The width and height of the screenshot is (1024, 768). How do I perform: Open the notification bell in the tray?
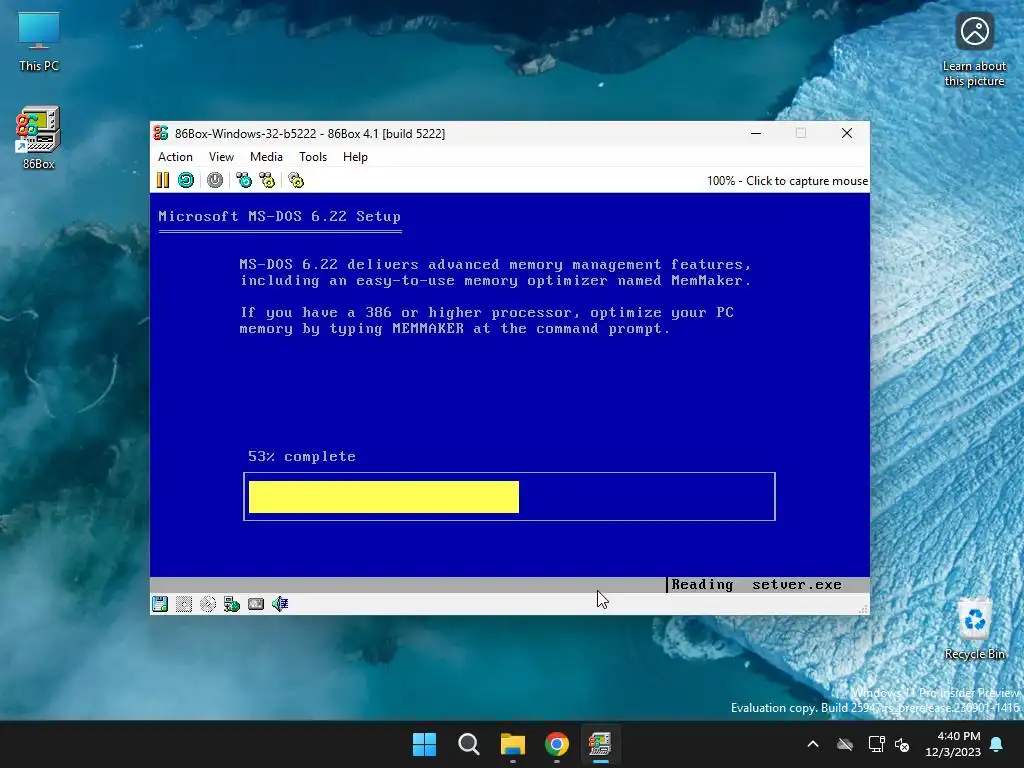coord(997,744)
